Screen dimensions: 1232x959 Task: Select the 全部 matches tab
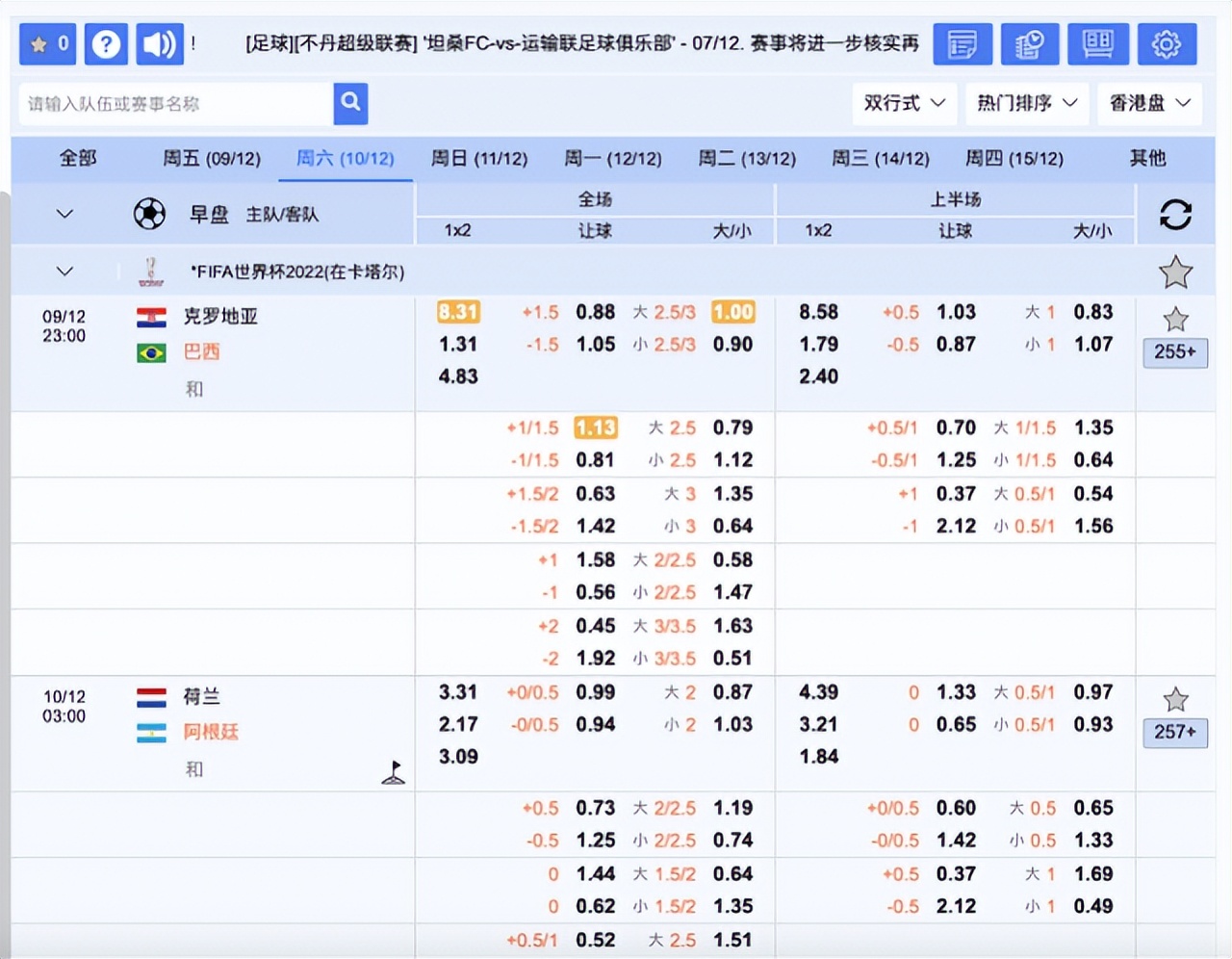pyautogui.click(x=77, y=158)
